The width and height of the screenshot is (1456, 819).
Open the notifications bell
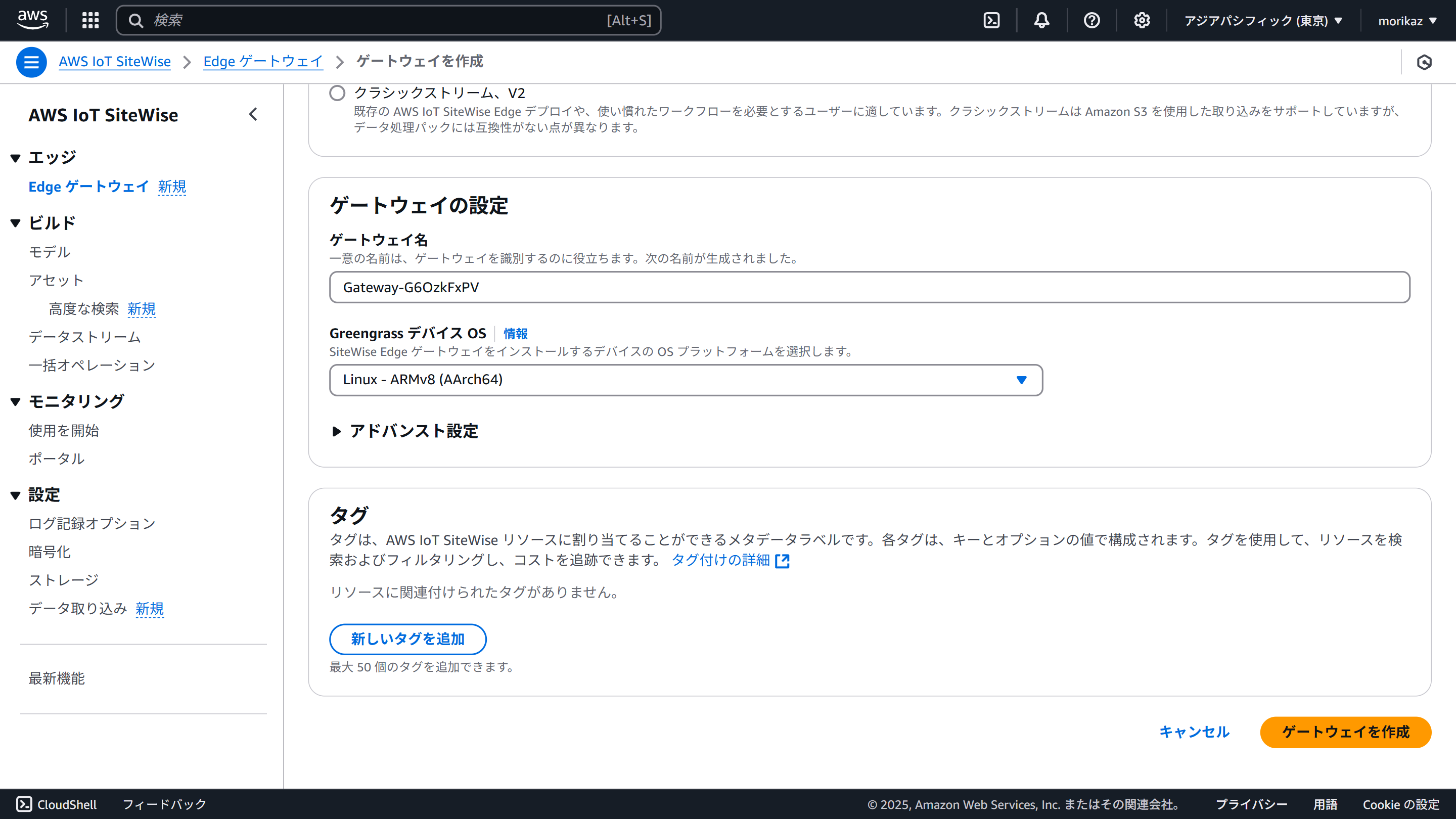coord(1041,20)
